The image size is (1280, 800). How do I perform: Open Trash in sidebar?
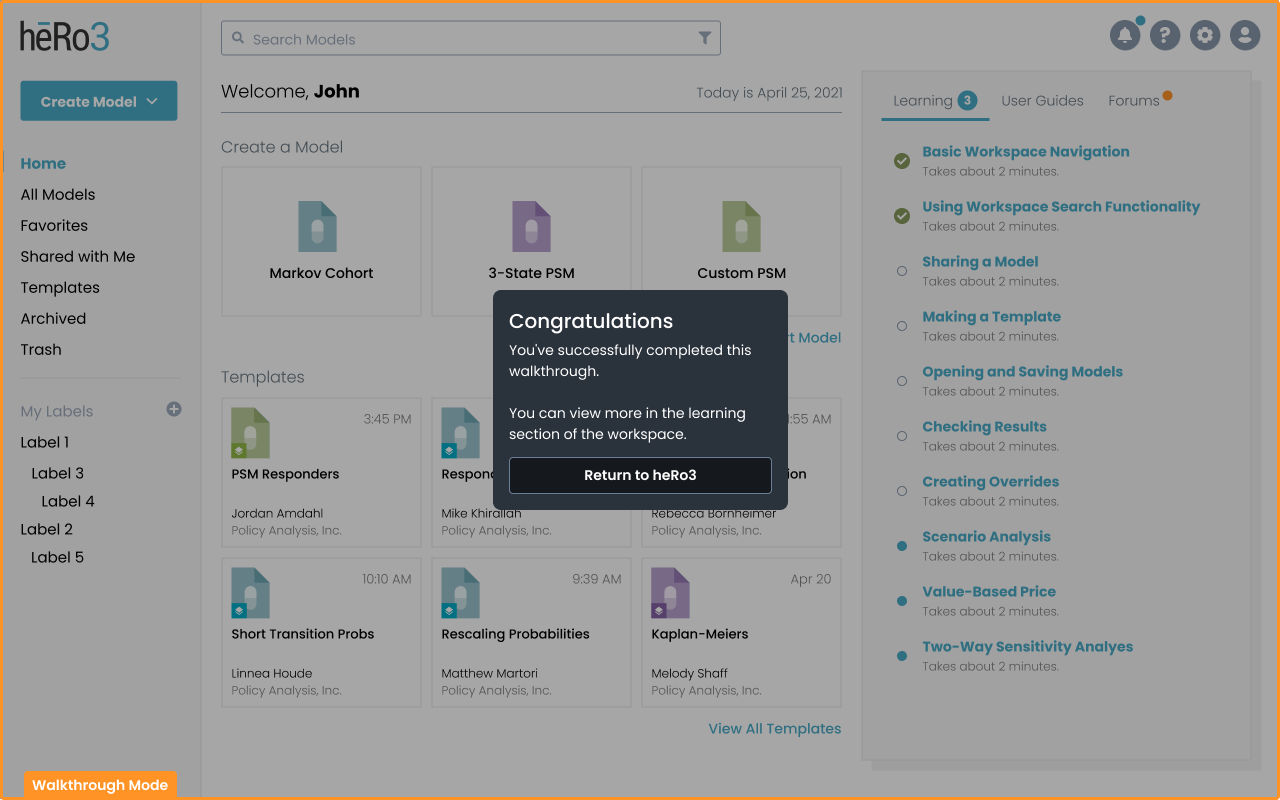click(x=41, y=349)
